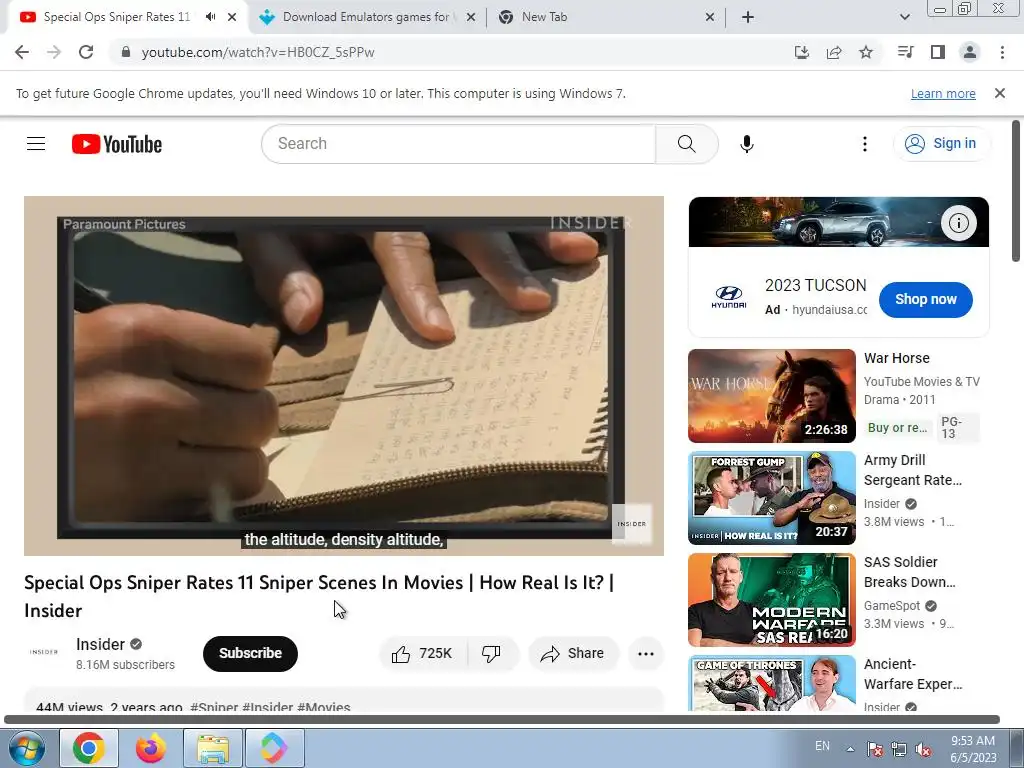This screenshot has width=1024, height=768.
Task: Dismiss the Chrome update notification bar
Action: [x=1000, y=93]
